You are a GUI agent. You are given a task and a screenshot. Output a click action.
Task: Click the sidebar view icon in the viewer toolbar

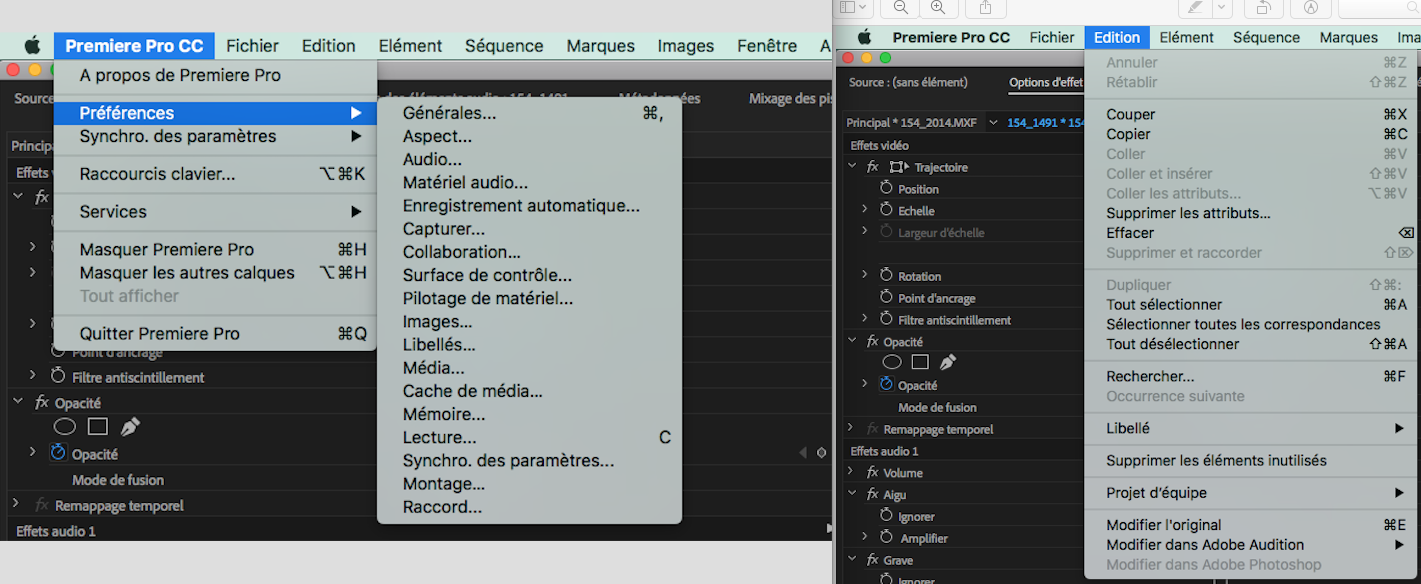coord(848,7)
